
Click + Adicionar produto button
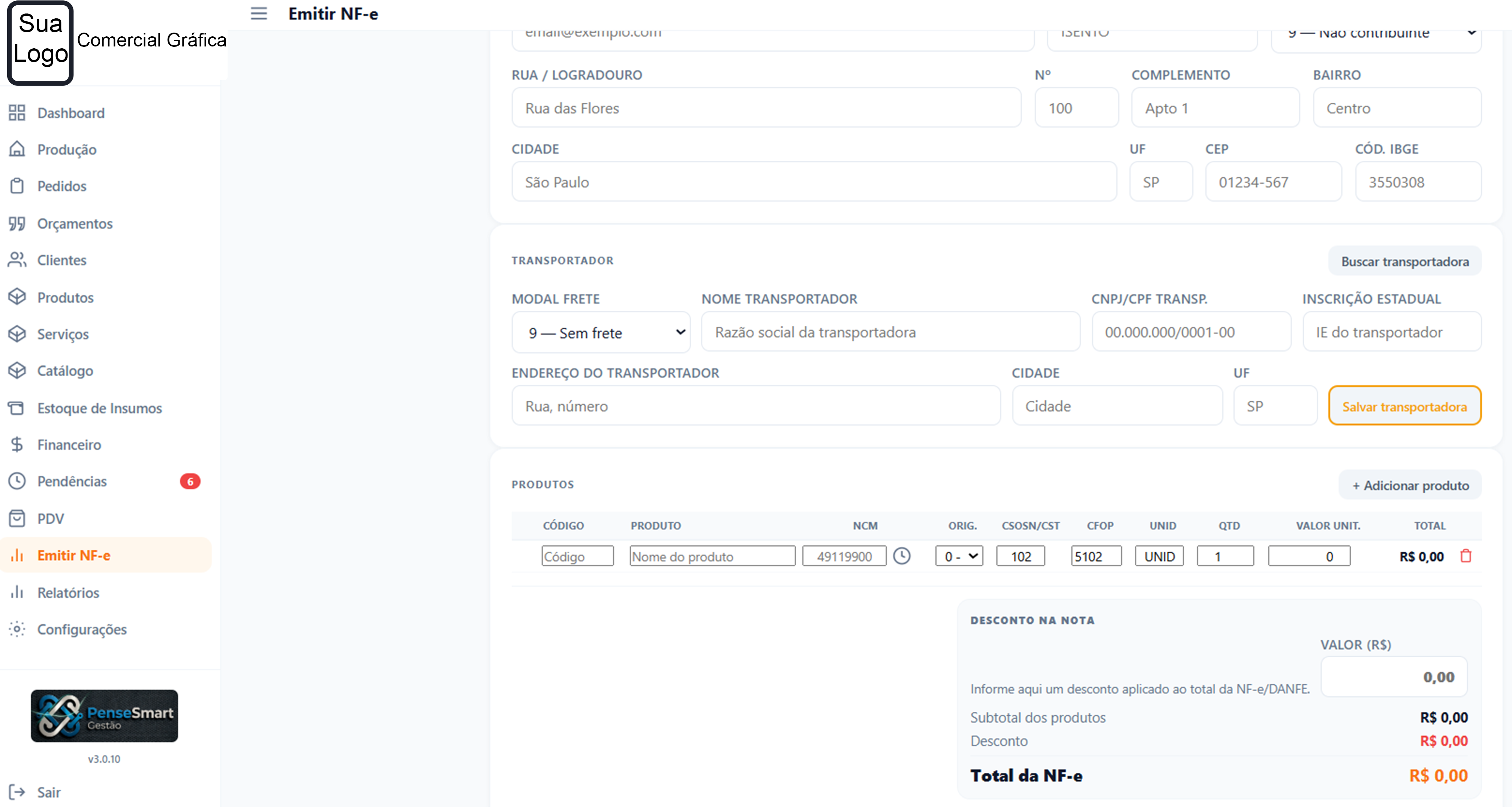(1410, 485)
